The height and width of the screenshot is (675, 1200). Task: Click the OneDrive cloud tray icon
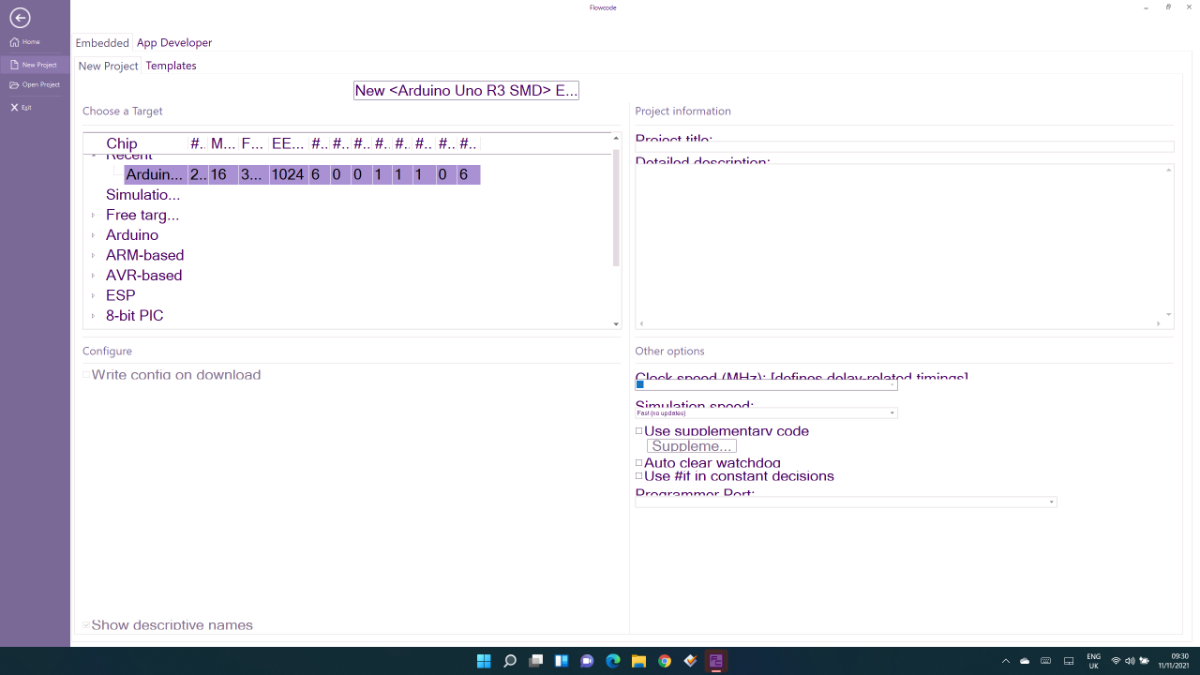pos(1025,661)
